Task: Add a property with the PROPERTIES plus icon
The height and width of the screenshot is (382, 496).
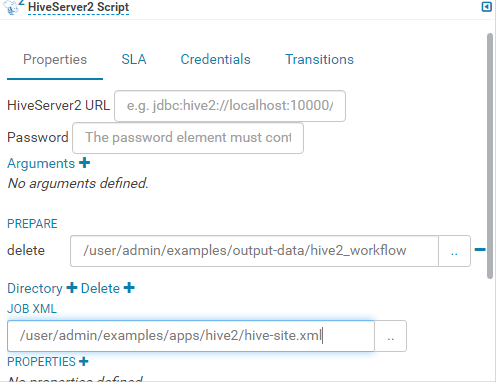Action: [83, 361]
